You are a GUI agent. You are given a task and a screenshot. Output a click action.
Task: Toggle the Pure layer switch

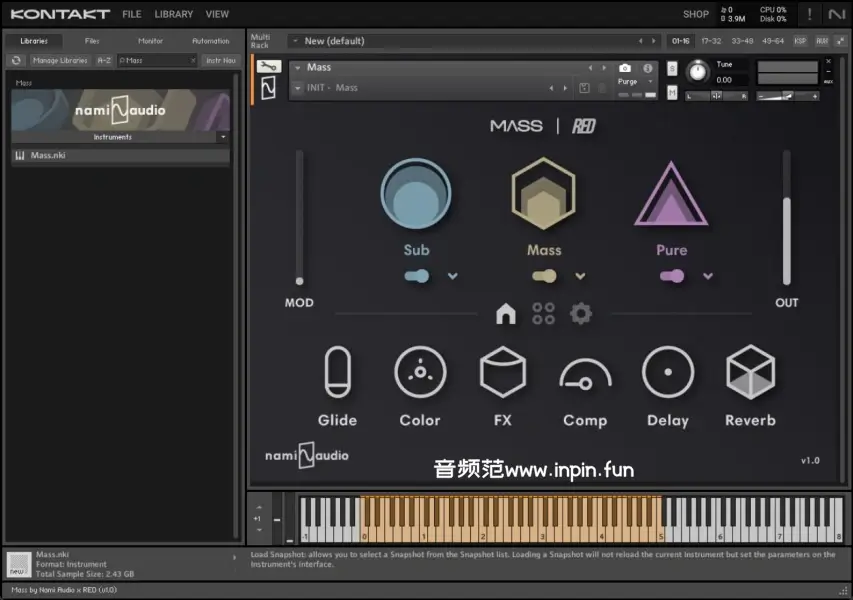pos(672,276)
